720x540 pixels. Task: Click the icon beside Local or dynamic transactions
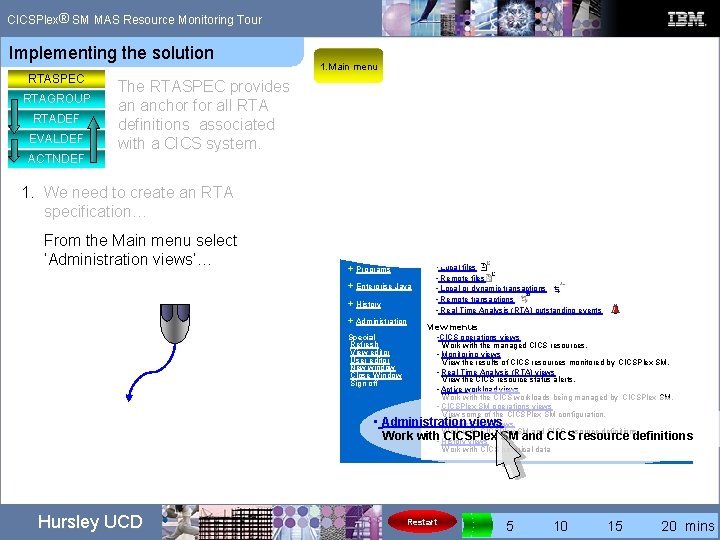558,288
